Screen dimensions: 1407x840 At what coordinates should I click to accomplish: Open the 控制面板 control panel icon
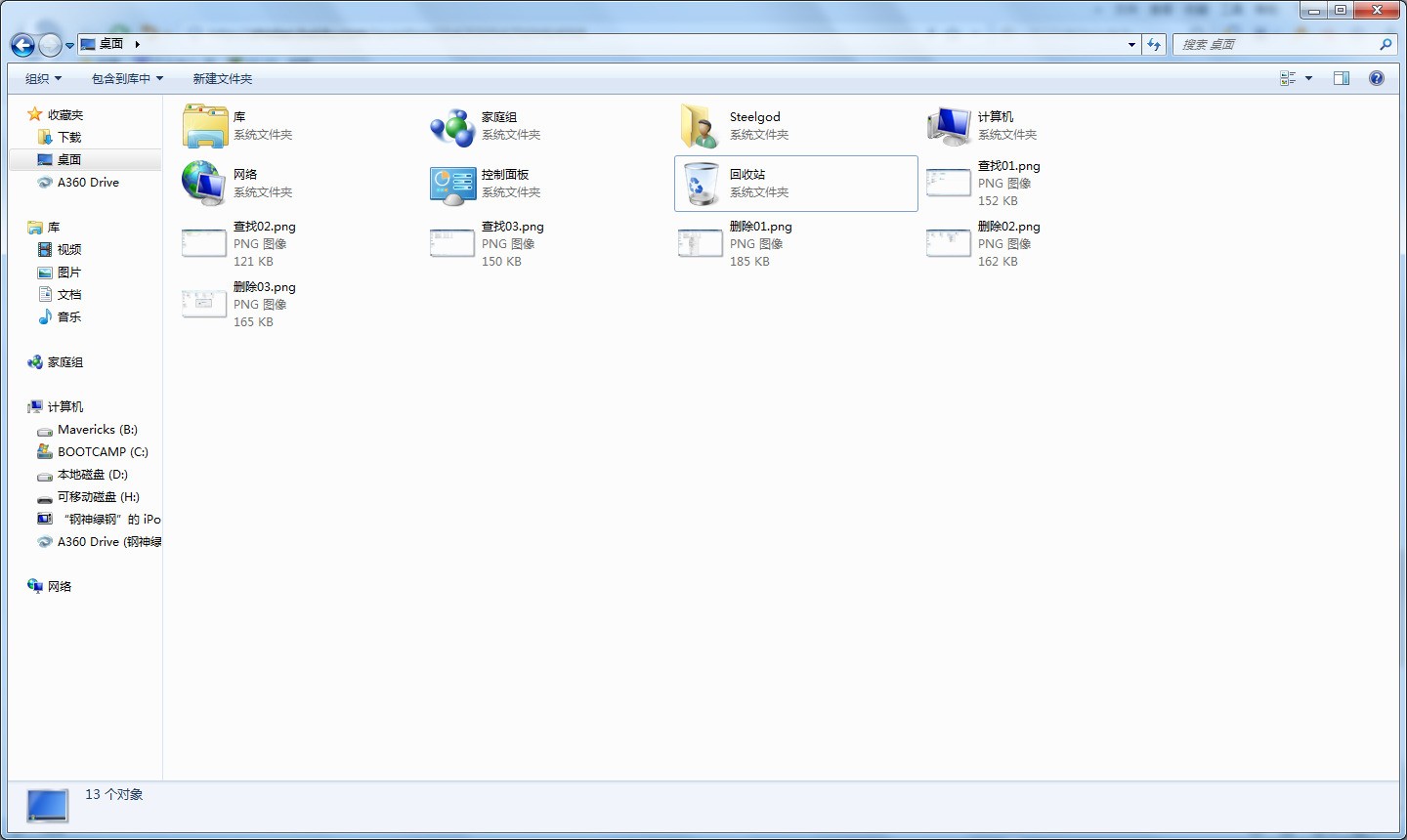(452, 184)
